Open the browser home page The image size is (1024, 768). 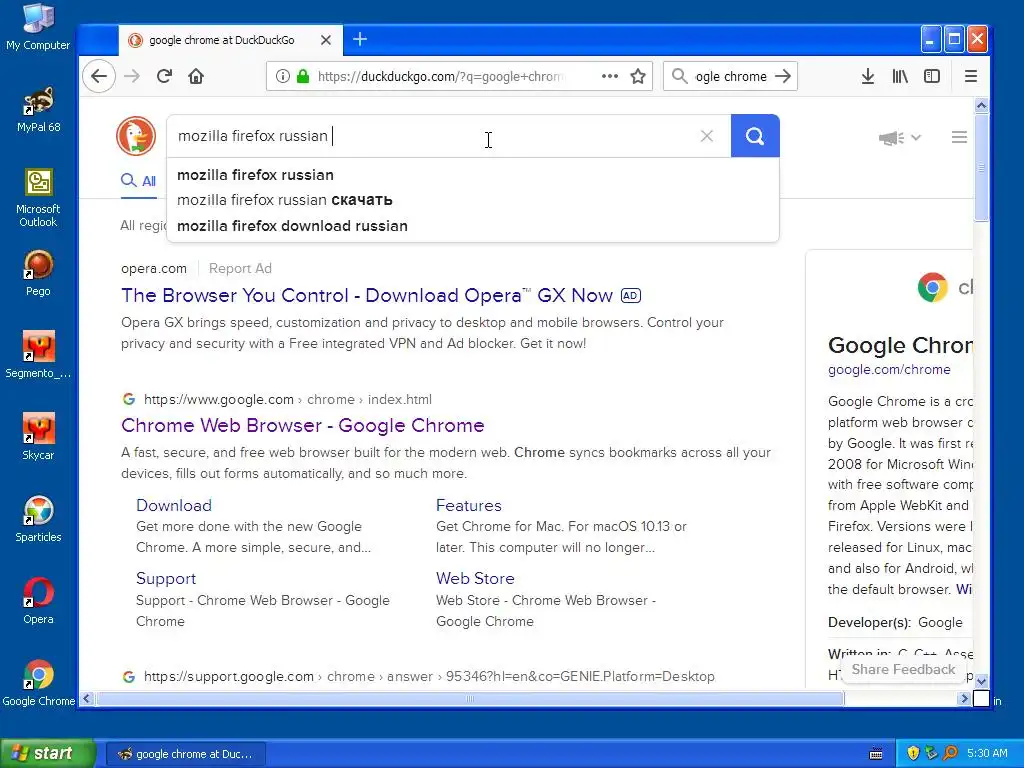[x=196, y=76]
